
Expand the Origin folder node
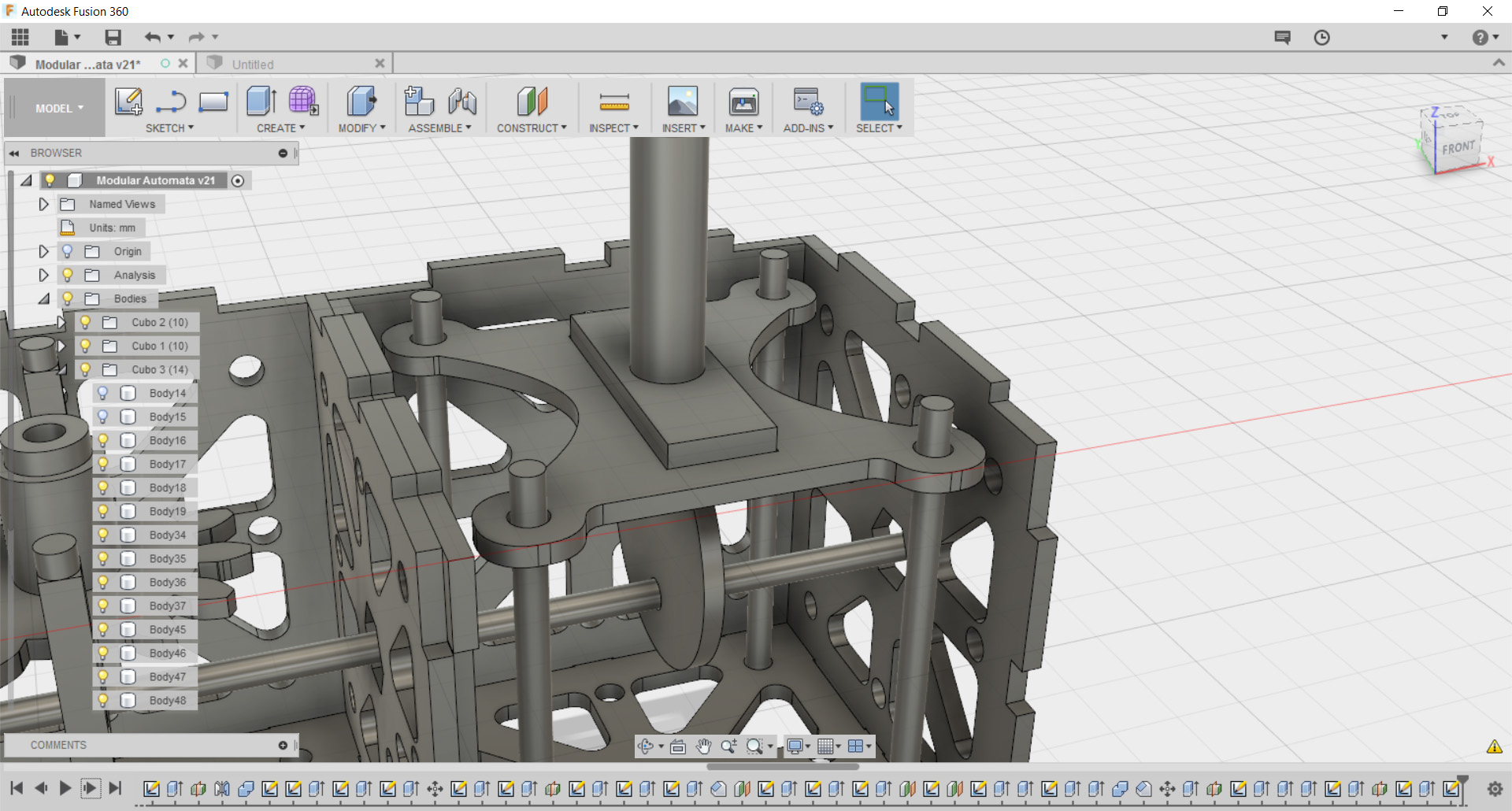click(x=43, y=251)
